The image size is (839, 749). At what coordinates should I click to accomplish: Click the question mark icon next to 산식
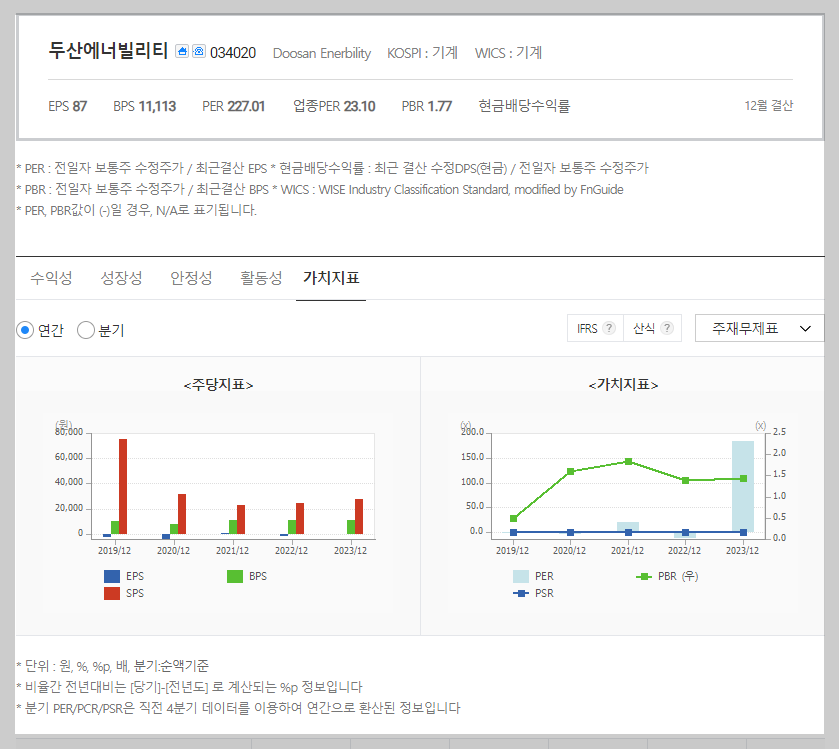[x=667, y=328]
